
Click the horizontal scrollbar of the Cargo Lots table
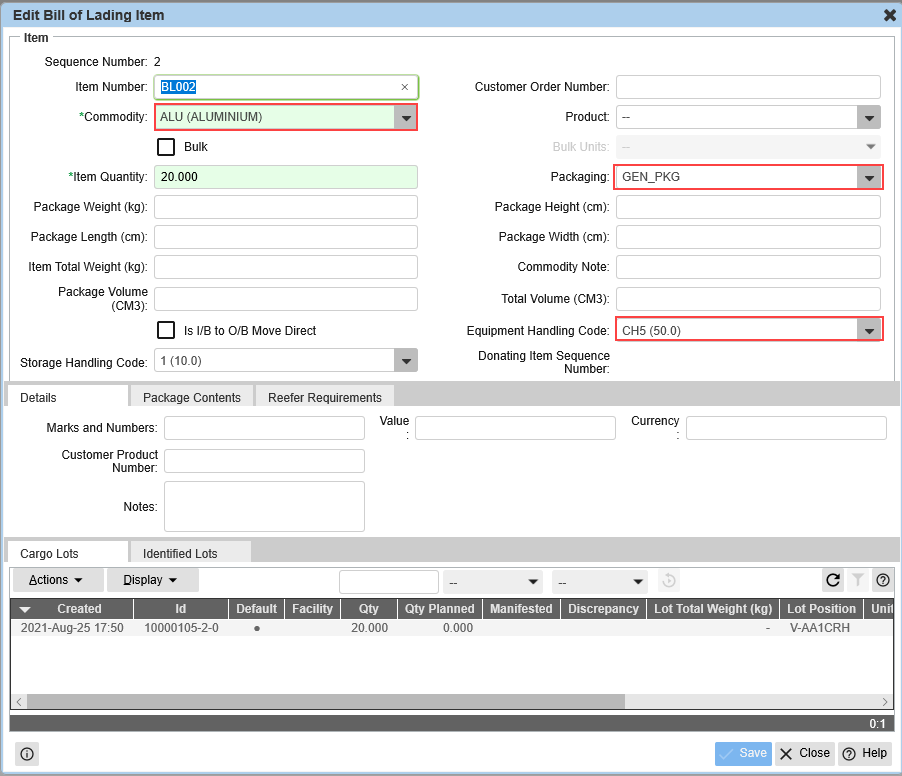326,701
